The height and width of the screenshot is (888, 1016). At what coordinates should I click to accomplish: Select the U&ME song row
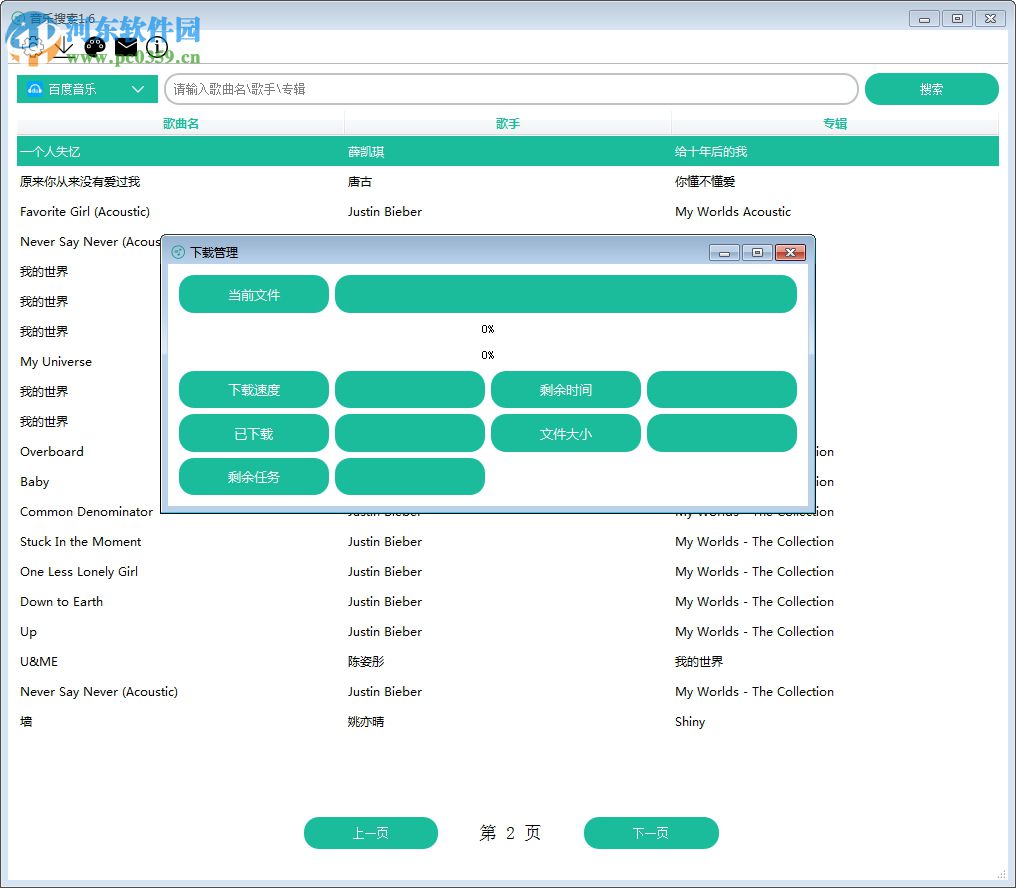click(x=39, y=662)
